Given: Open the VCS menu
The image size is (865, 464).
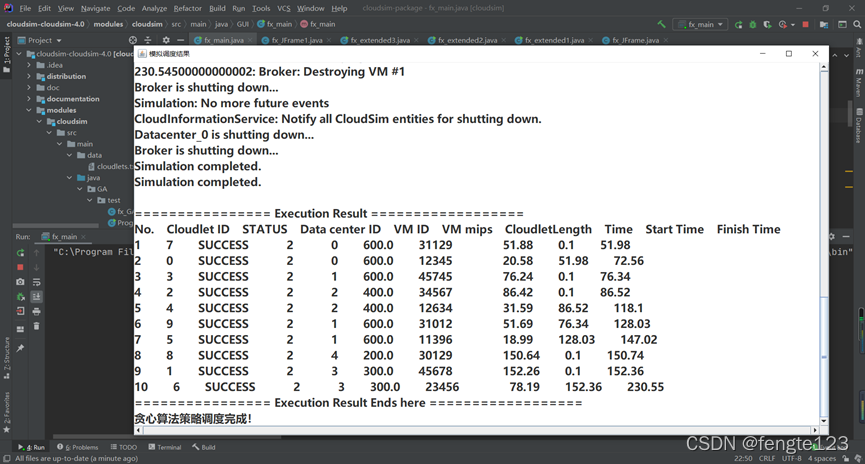Looking at the screenshot, I should point(284,8).
